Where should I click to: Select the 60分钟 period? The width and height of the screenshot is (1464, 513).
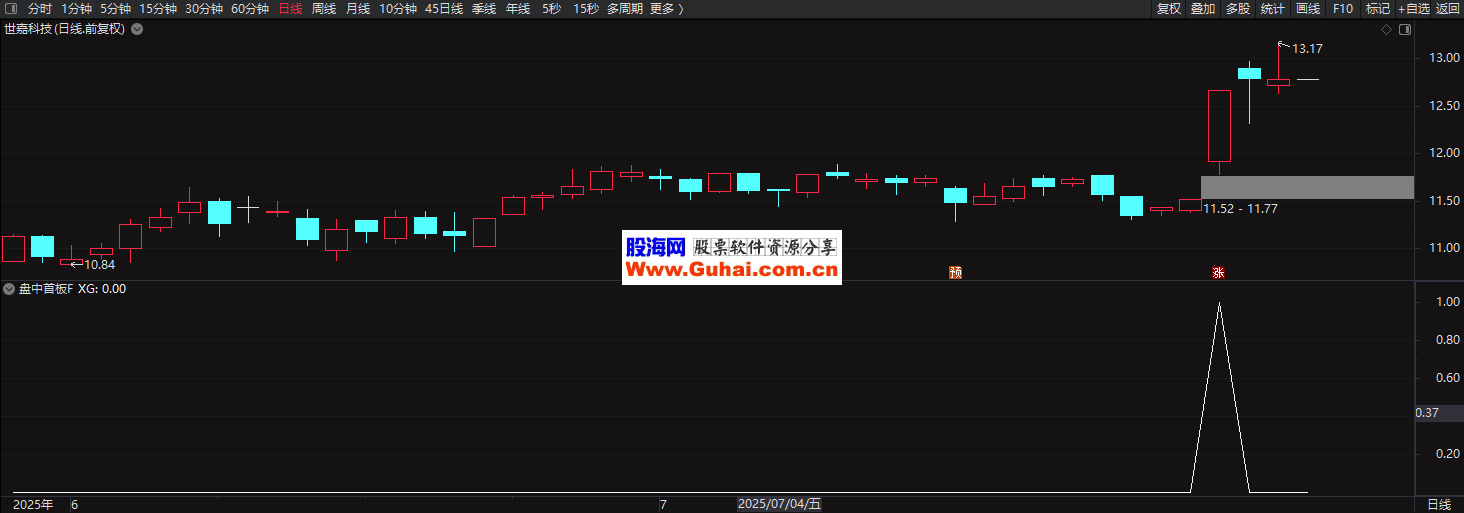tap(250, 9)
